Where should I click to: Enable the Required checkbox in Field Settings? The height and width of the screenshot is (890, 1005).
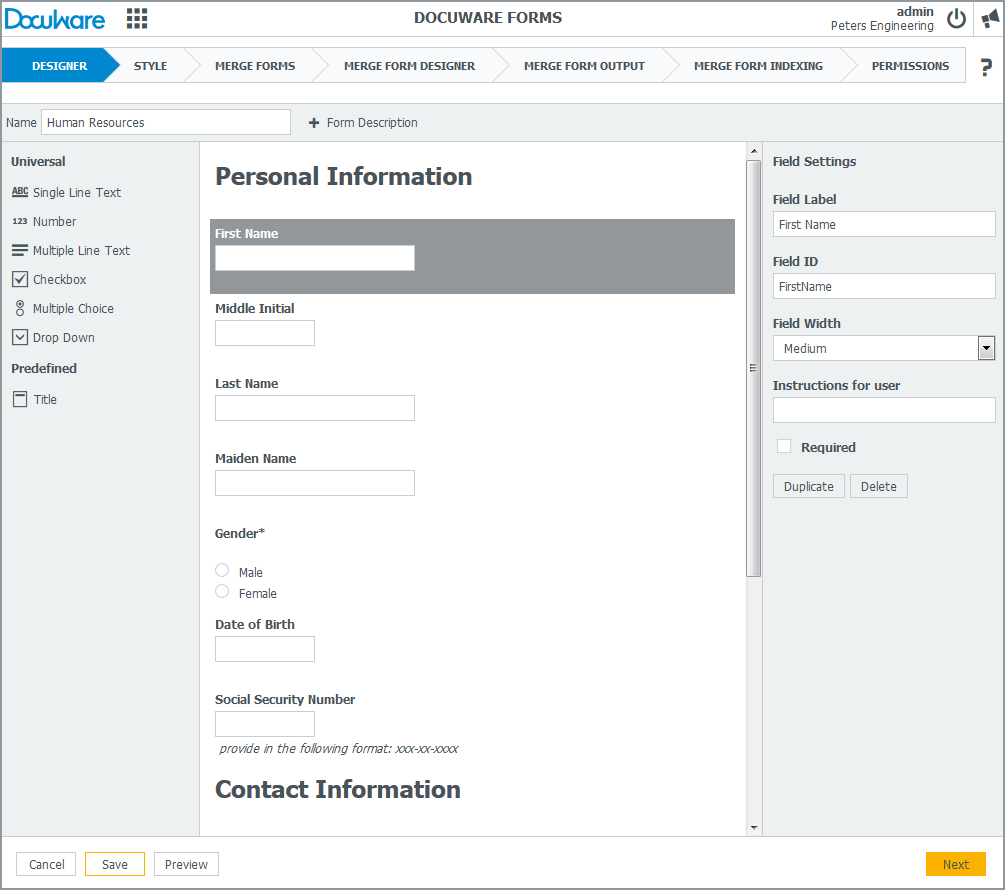point(784,446)
